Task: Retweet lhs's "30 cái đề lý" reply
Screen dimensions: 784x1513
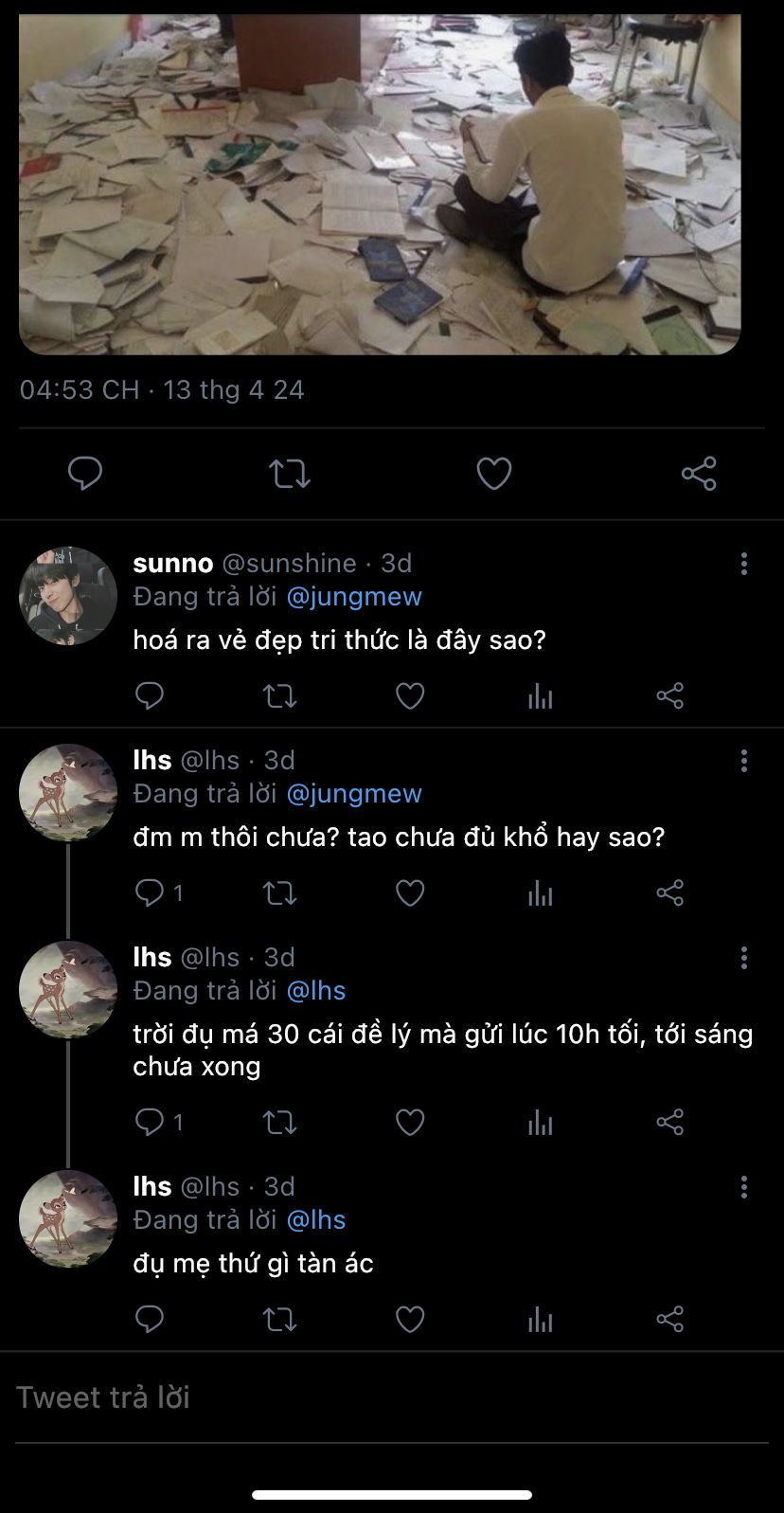Action: (x=279, y=1123)
